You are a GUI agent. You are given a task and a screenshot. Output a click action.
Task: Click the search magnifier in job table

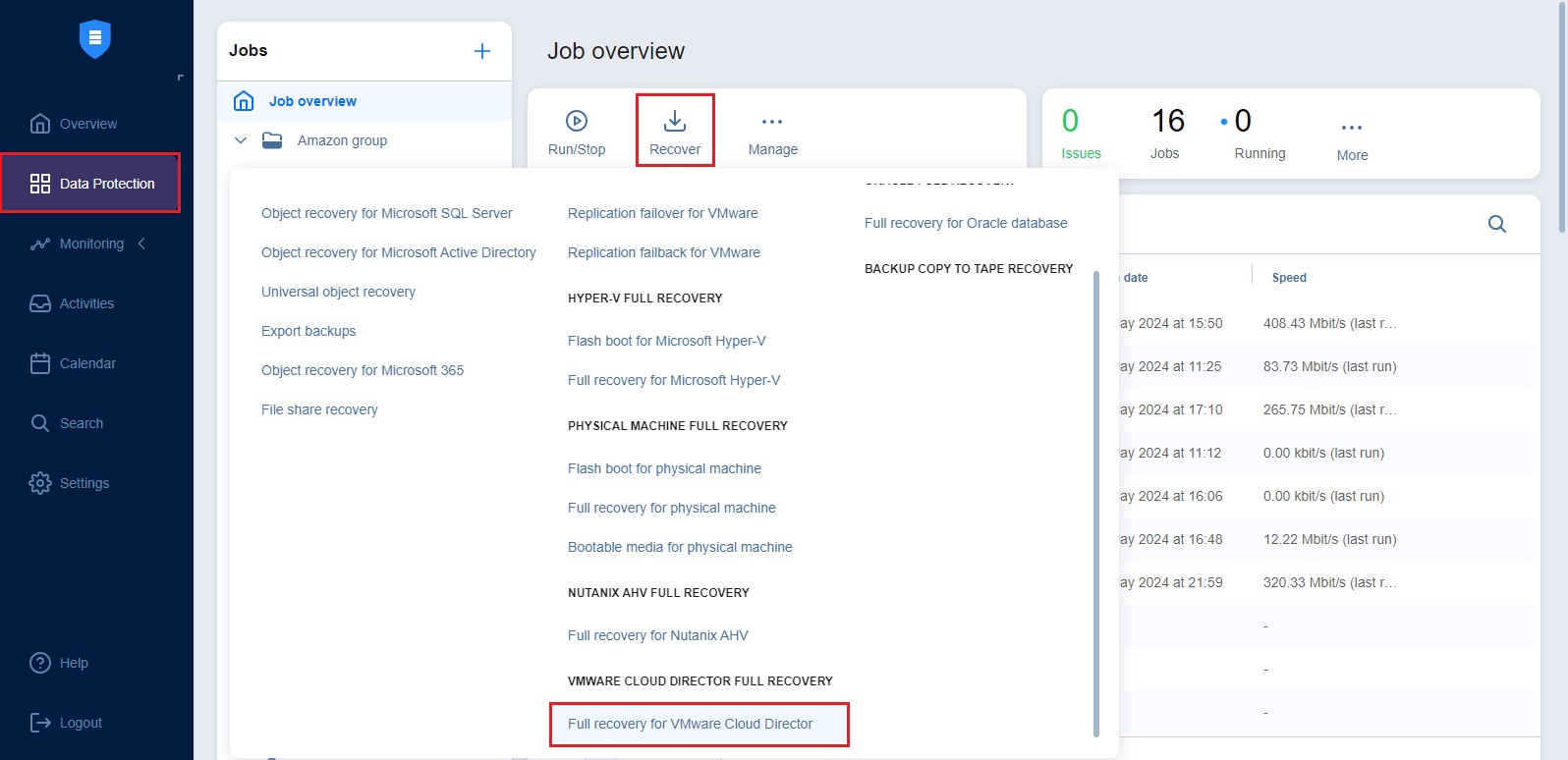tap(1496, 224)
